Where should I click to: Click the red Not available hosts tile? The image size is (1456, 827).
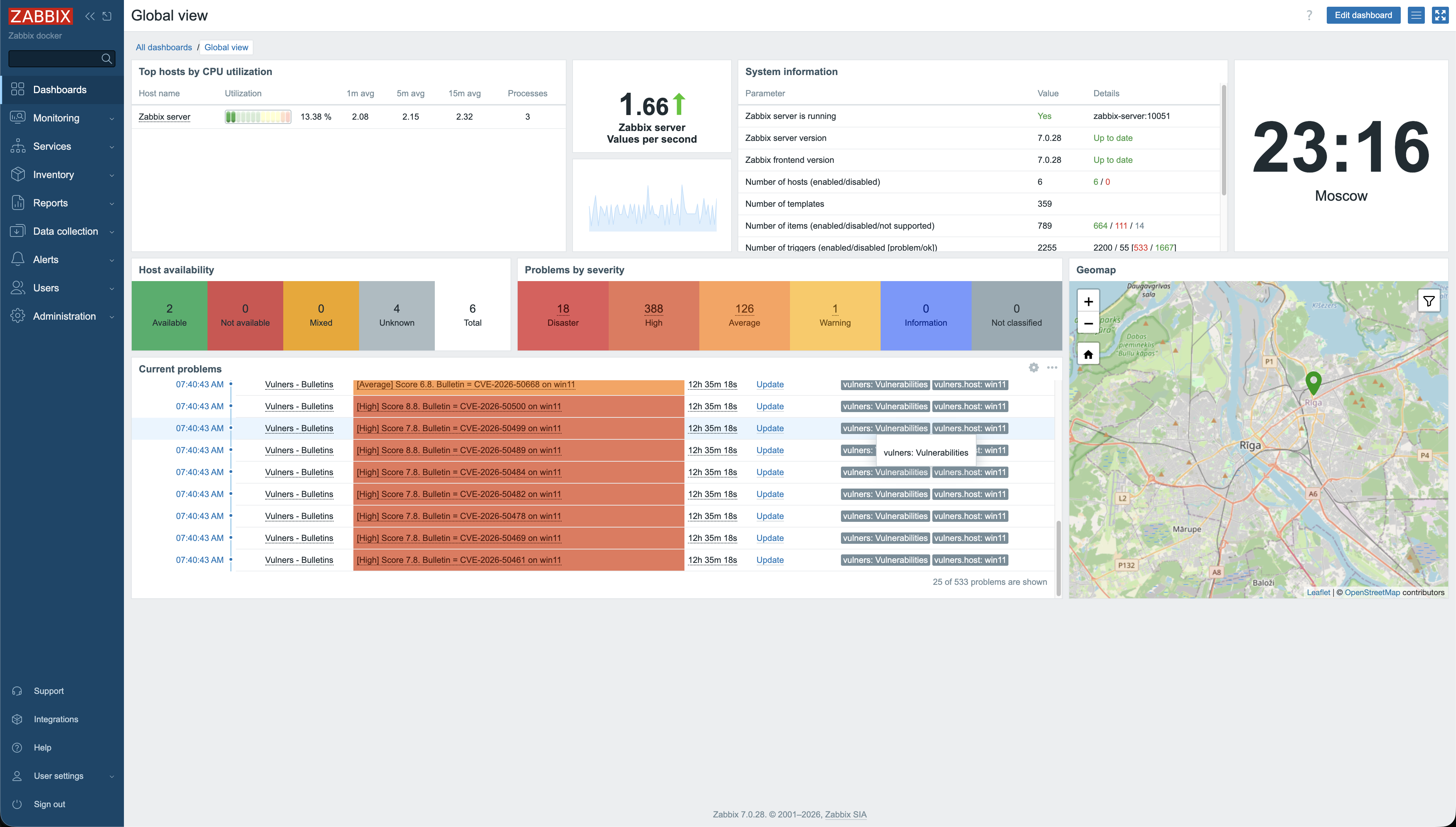[x=245, y=316]
